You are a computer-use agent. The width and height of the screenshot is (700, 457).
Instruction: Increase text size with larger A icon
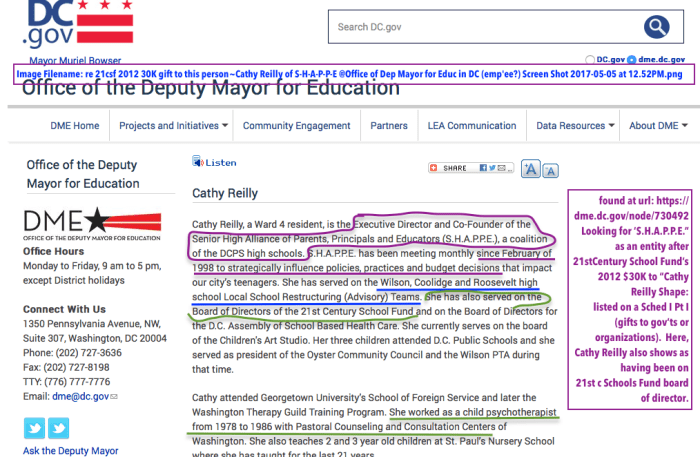pos(531,169)
